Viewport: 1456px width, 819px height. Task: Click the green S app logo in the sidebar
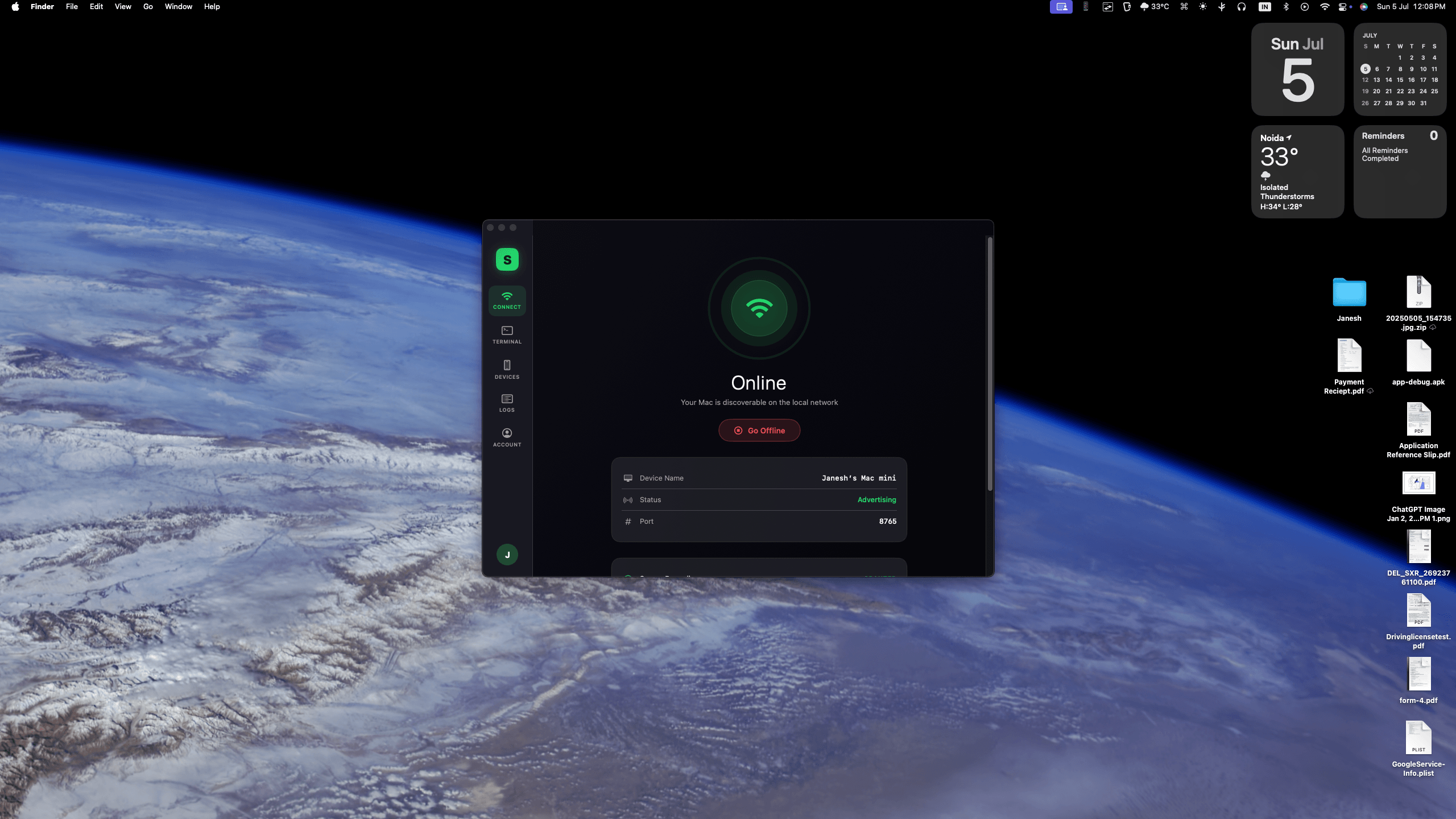point(507,260)
